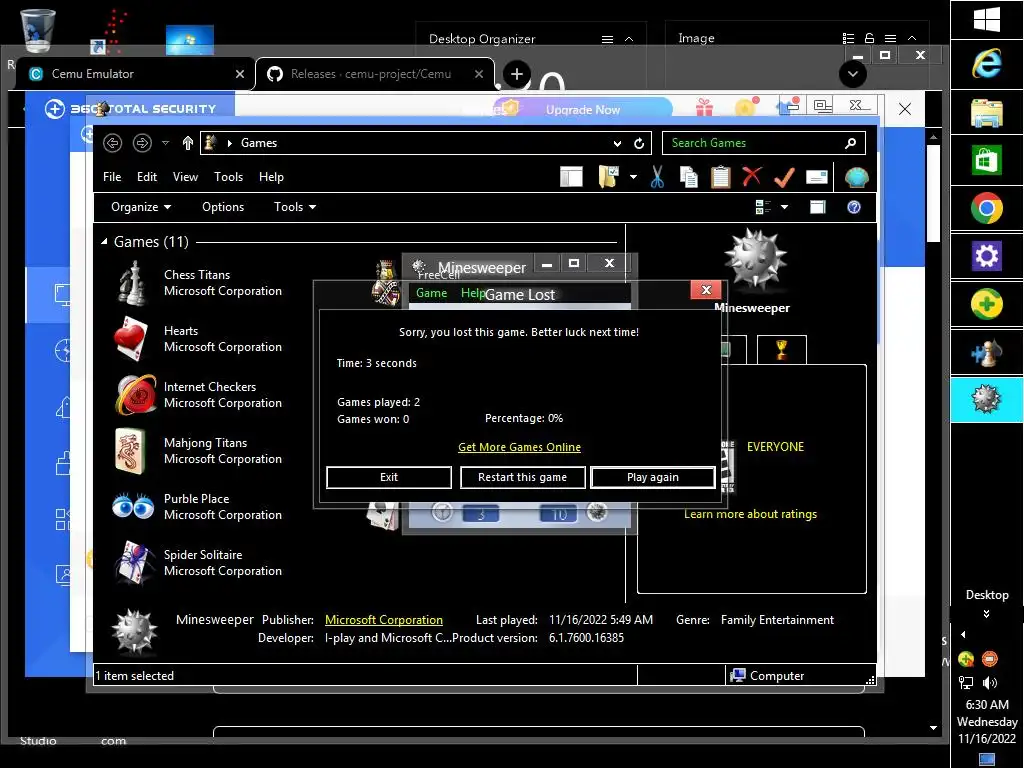The image size is (1024, 768).
Task: Expand the Tools dropdown in command bar
Action: 295,207
